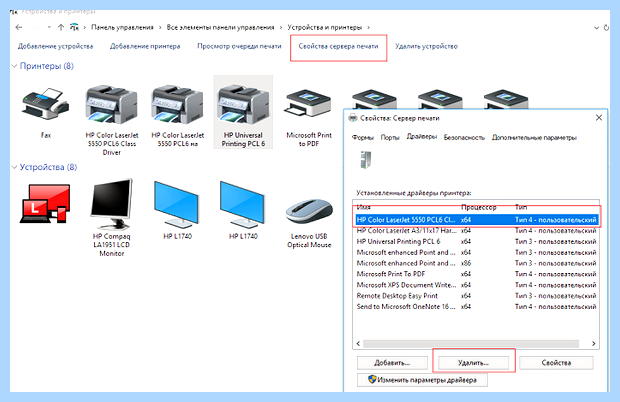Image resolution: width=620 pixels, height=402 pixels.
Task: Switch to the Драйверы tab
Action: click(422, 137)
